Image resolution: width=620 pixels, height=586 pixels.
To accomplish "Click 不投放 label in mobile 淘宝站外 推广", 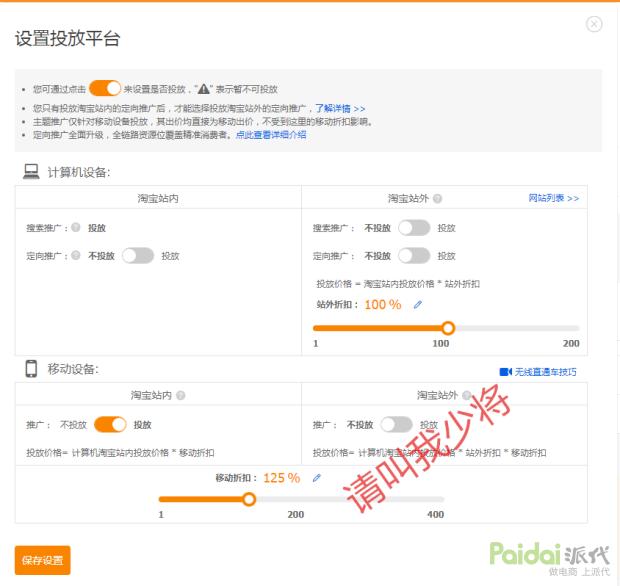I will pyautogui.click(x=360, y=425).
